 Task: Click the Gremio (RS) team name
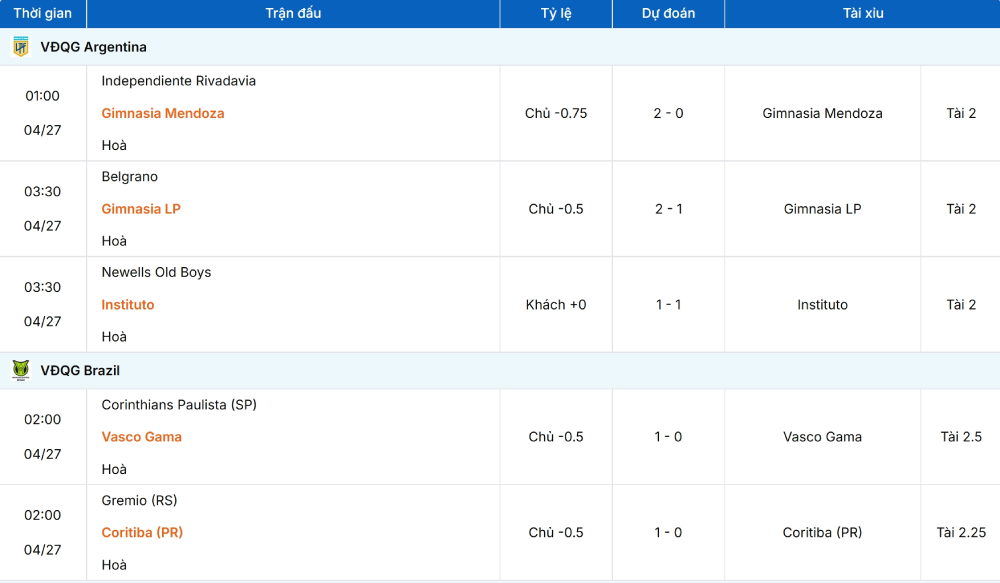139,500
